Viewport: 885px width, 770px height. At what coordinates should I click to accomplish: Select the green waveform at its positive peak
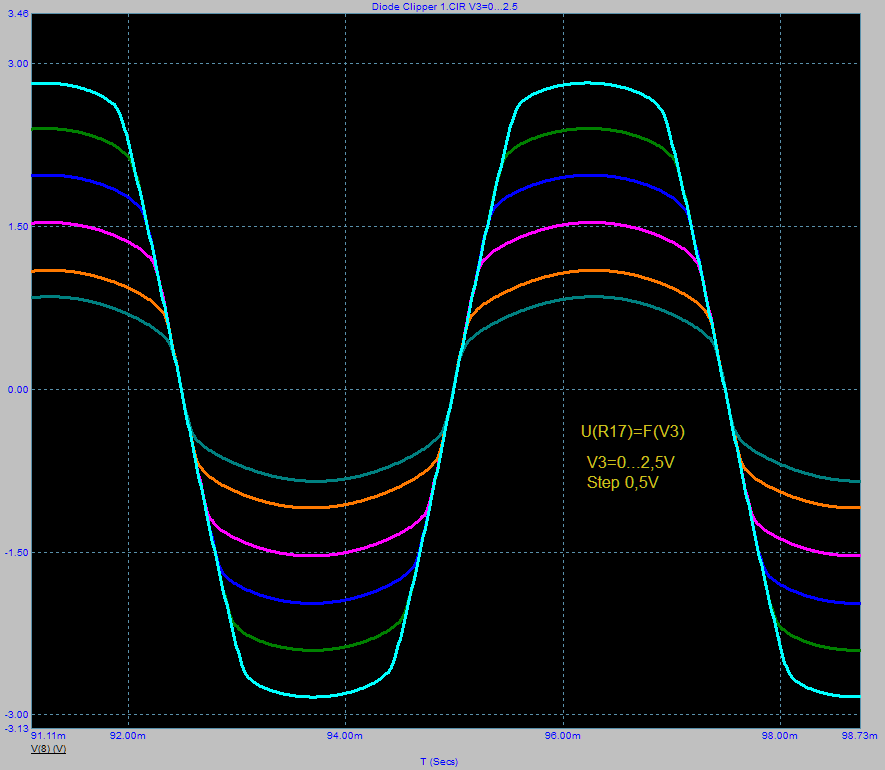point(590,129)
